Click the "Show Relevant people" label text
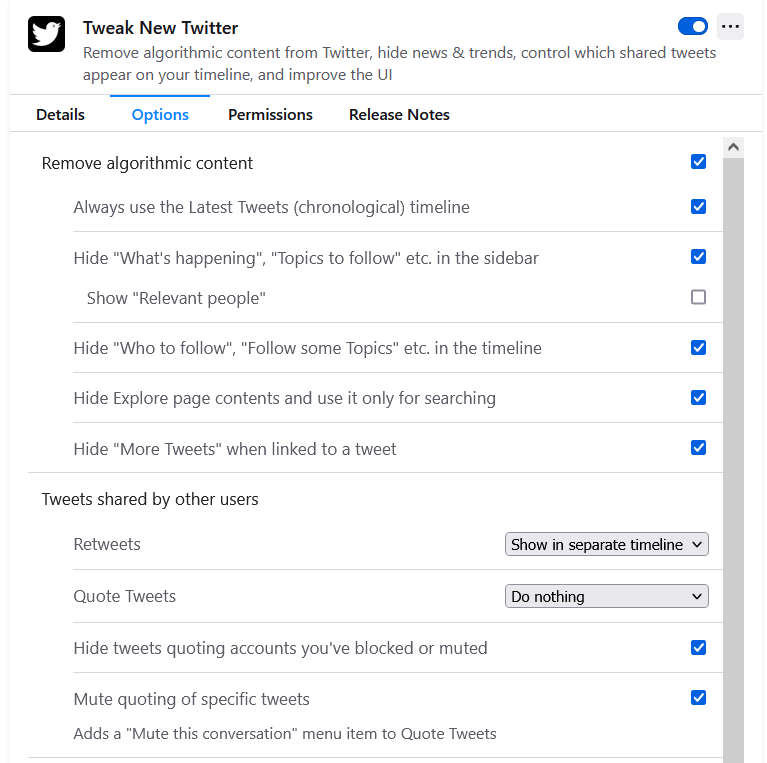767x763 pixels. pyautogui.click(x=176, y=298)
